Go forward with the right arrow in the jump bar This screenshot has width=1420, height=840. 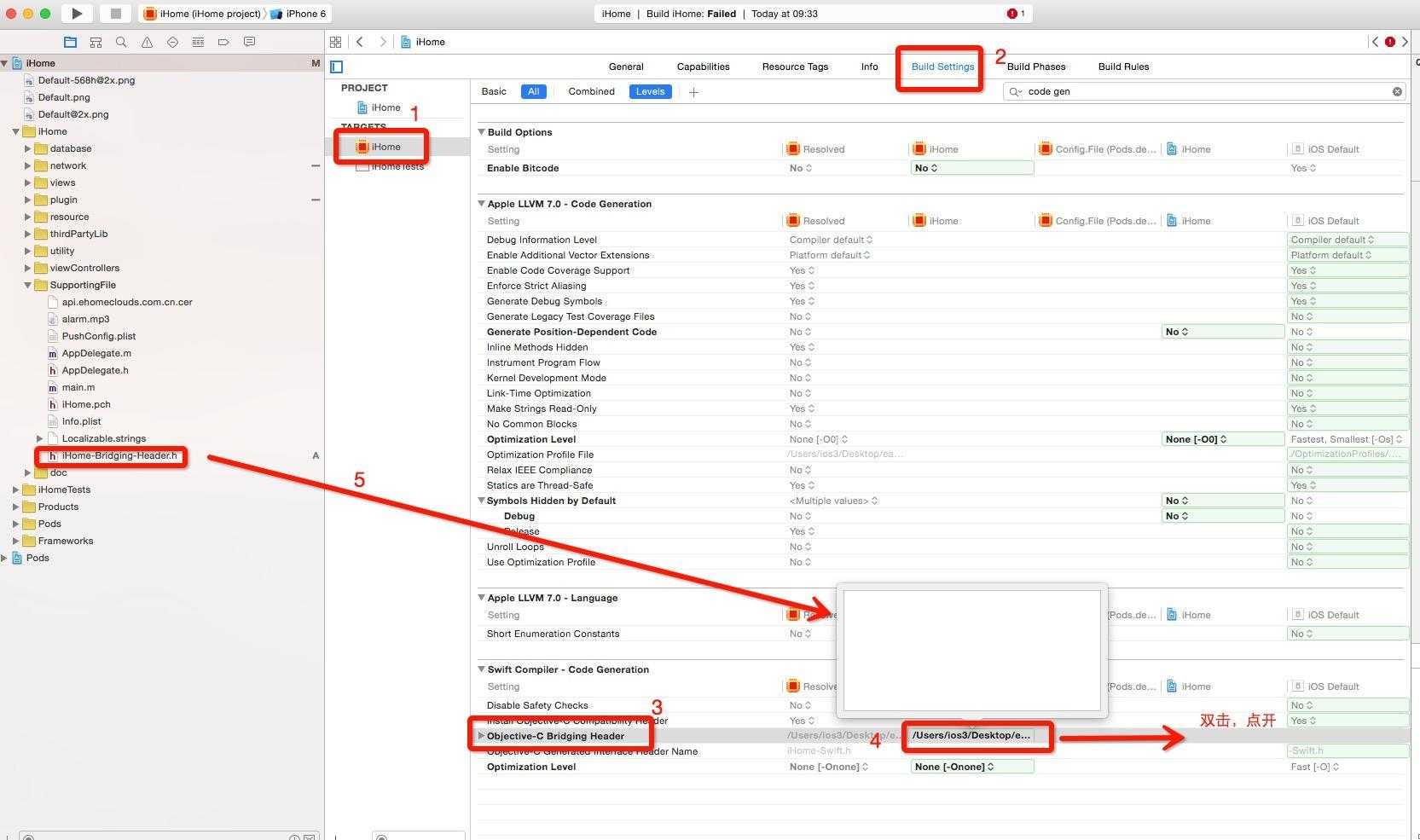click(383, 42)
